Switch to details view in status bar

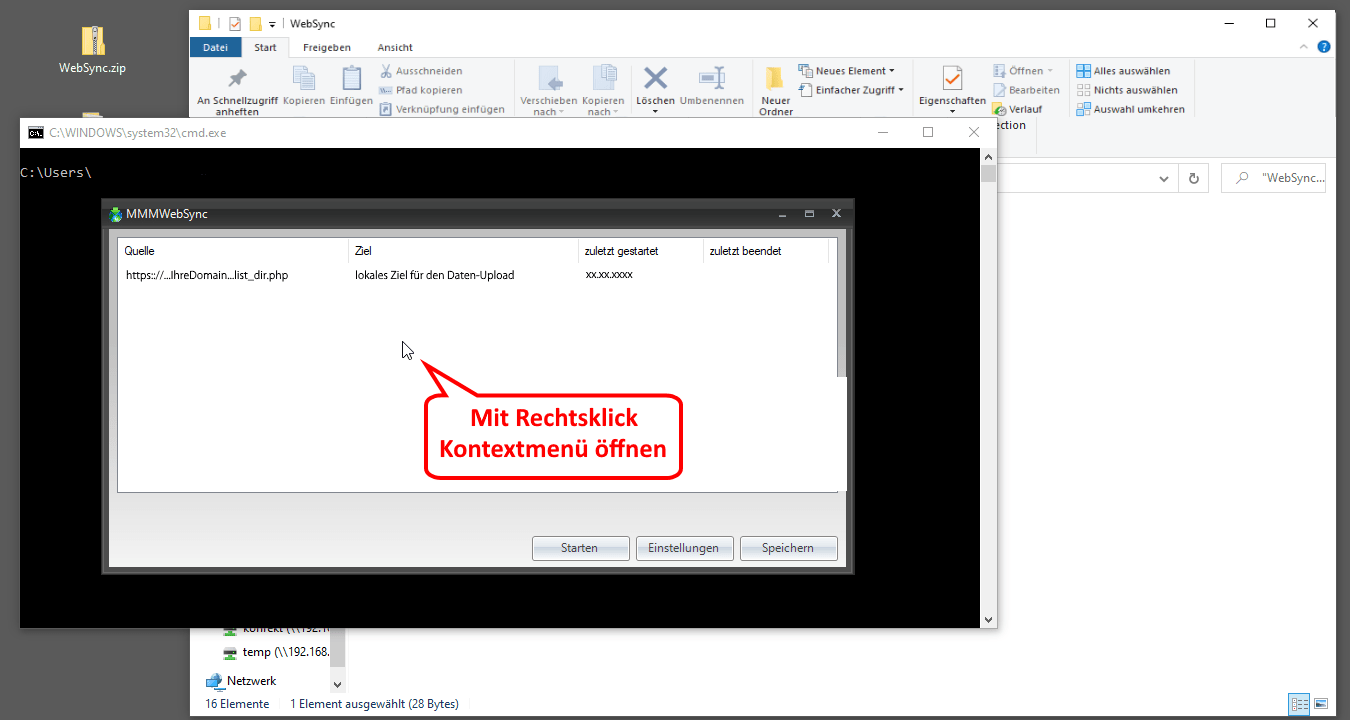pyautogui.click(x=1299, y=704)
